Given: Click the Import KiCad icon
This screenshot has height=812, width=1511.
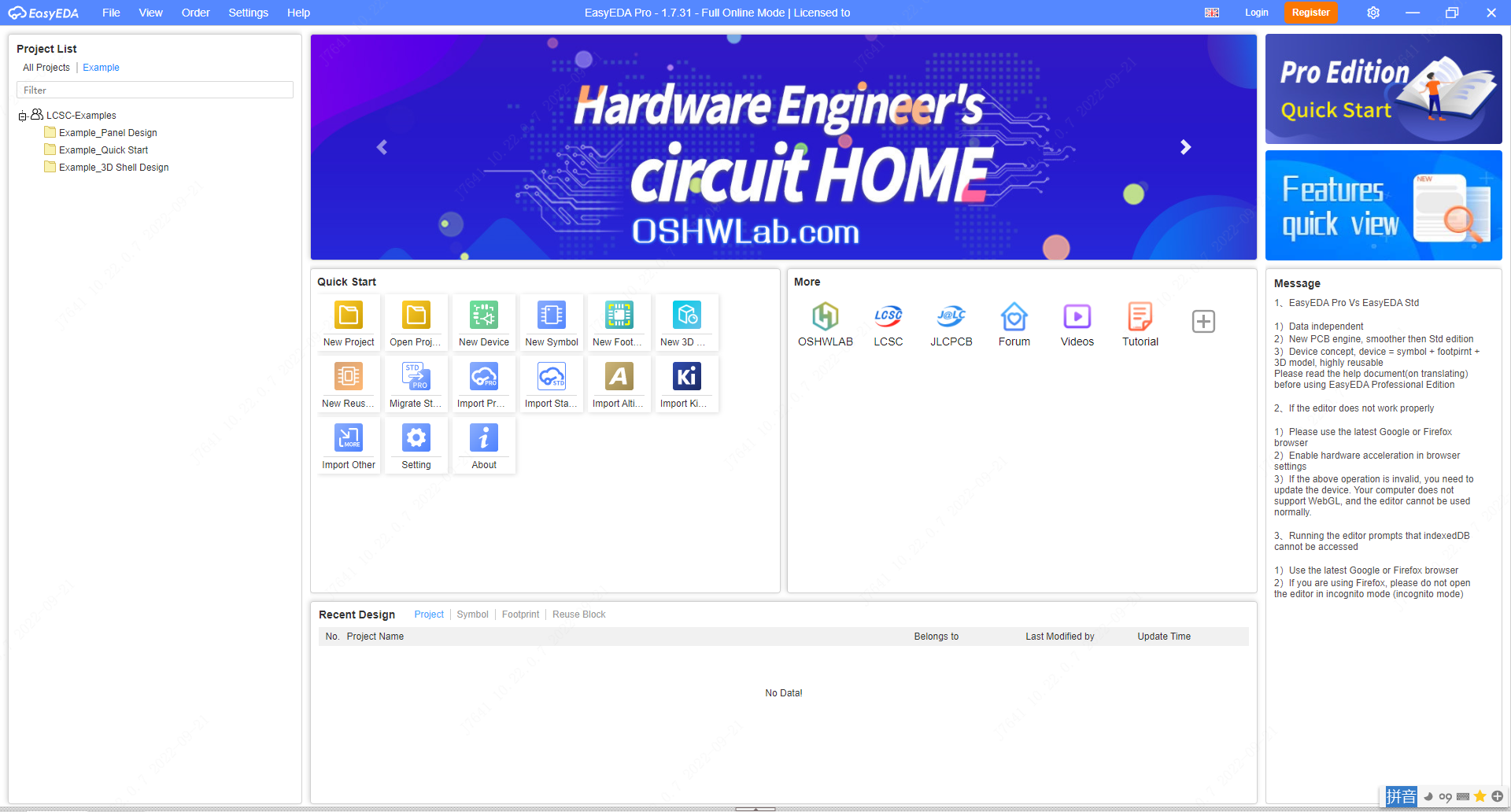Looking at the screenshot, I should pos(687,377).
